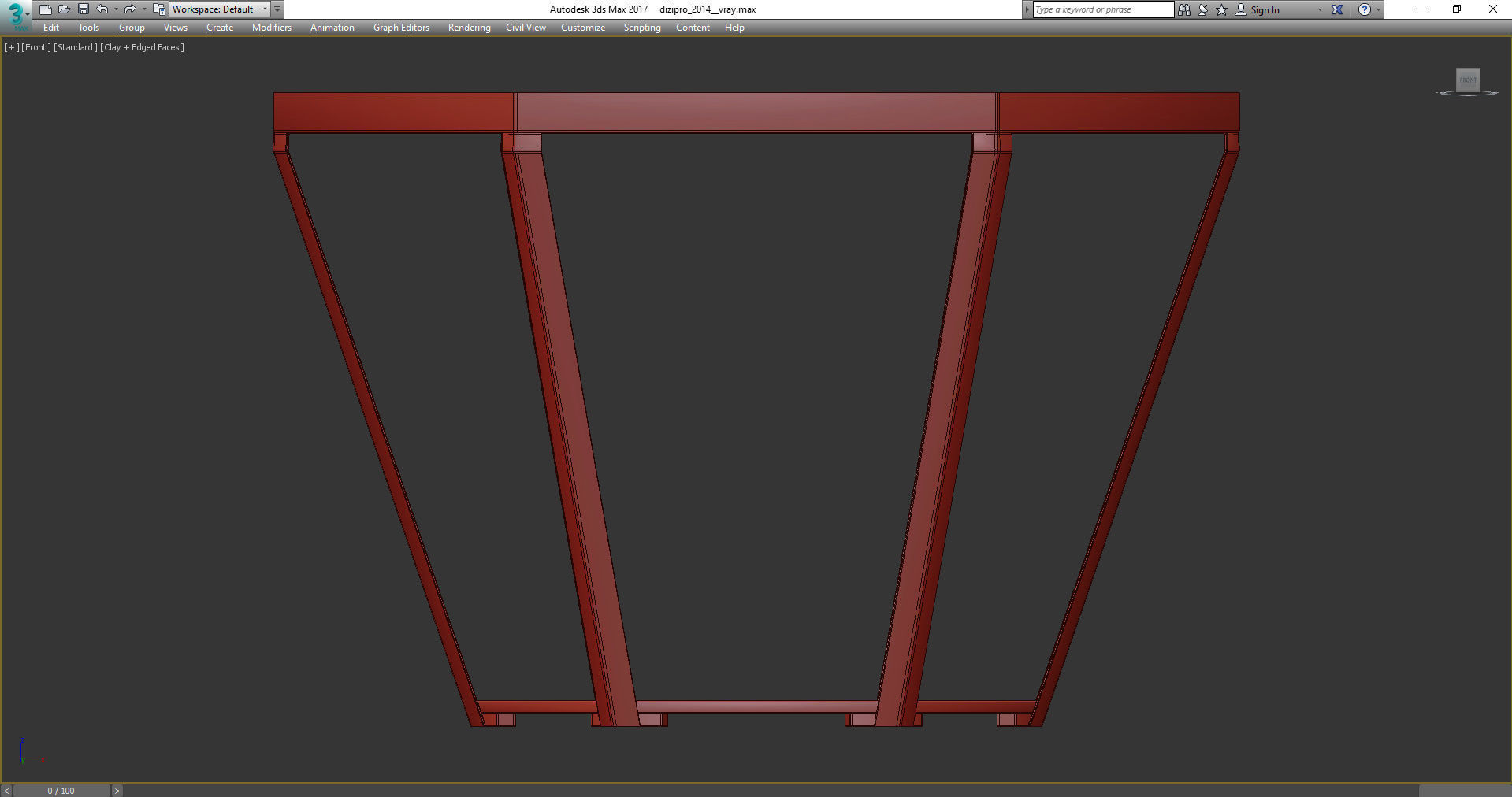Open the Scripting menu
The image size is (1512, 797).
(x=642, y=28)
